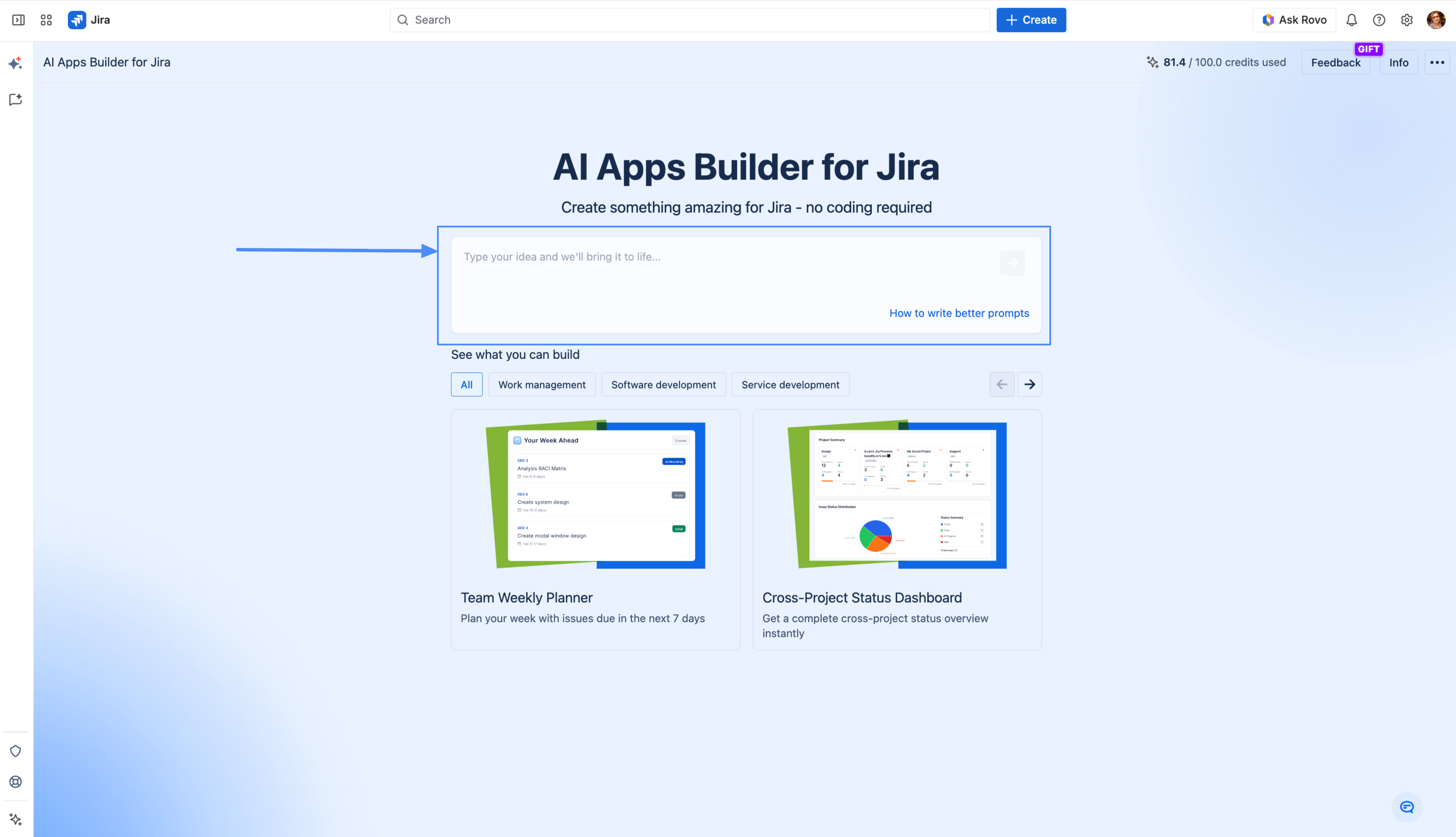Open the help question mark icon
Image resolution: width=1456 pixels, height=837 pixels.
tap(1379, 20)
